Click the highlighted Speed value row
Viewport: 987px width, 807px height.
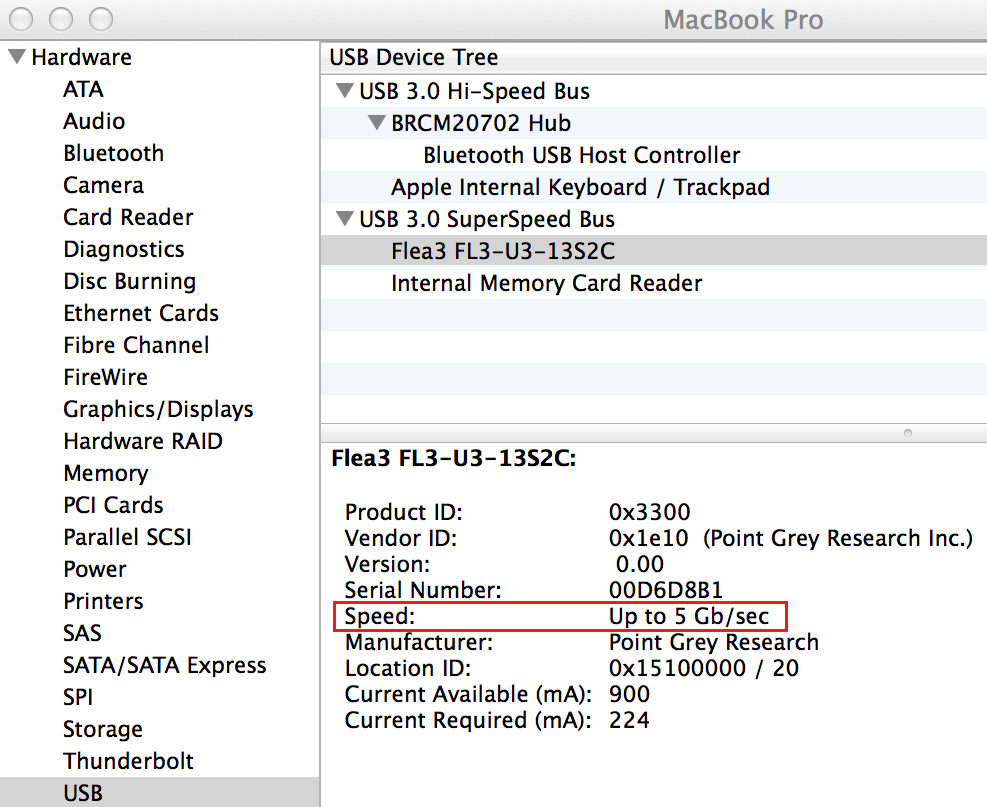click(x=560, y=616)
